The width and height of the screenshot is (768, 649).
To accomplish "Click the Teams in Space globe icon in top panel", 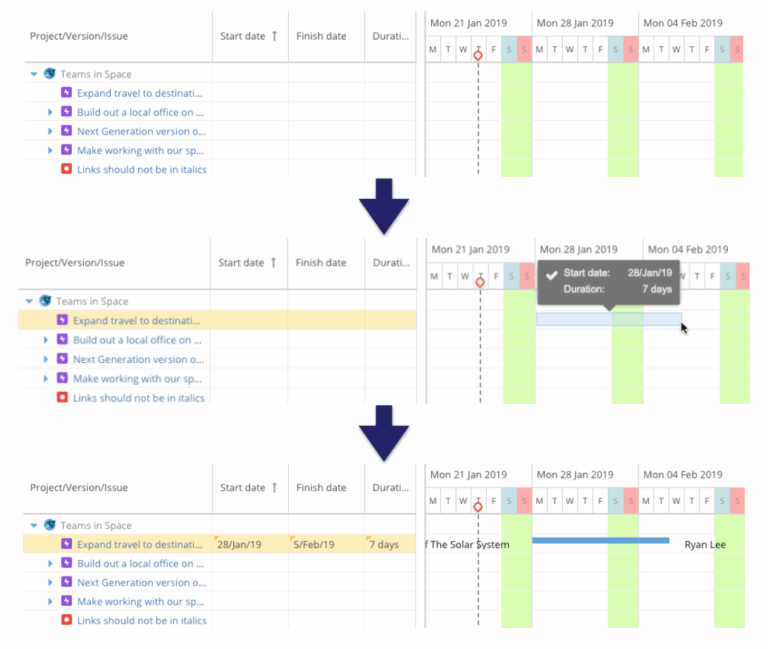I will click(50, 74).
